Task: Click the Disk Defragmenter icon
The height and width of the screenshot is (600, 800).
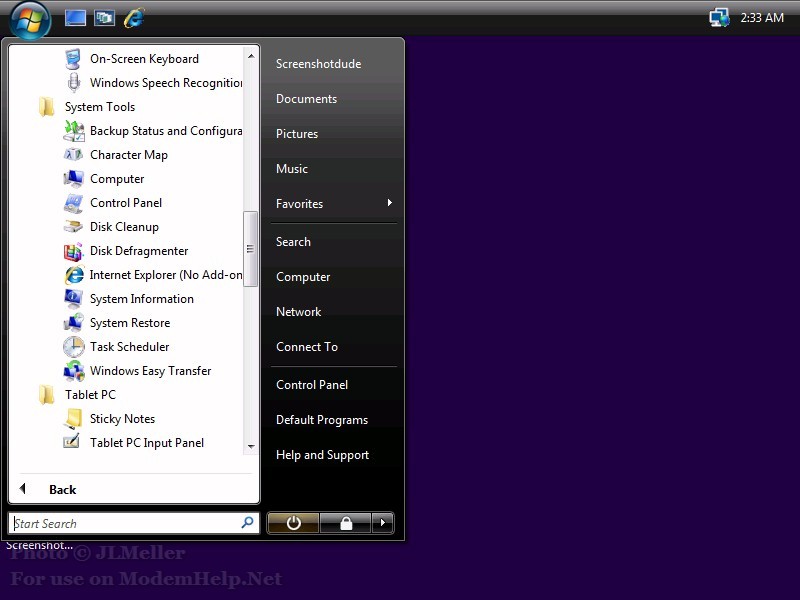Action: 73,251
